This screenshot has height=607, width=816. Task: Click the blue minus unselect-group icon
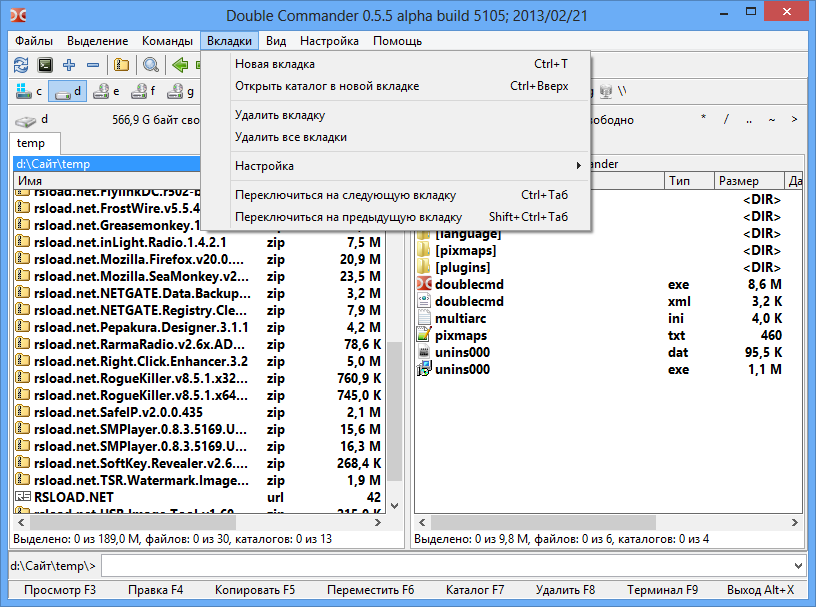(93, 65)
